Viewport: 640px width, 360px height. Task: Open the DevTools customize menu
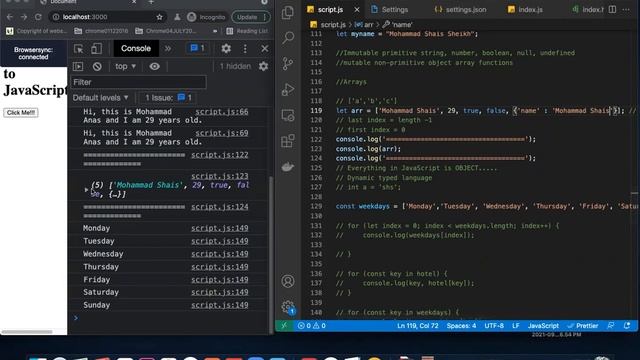(x=245, y=49)
